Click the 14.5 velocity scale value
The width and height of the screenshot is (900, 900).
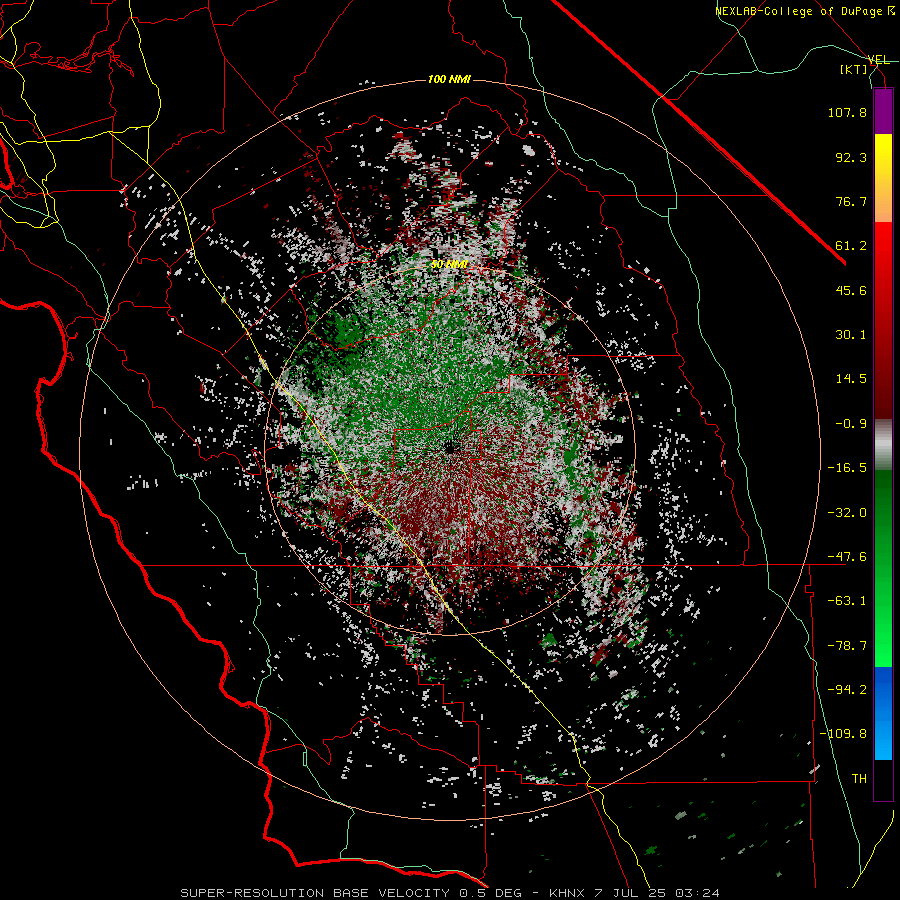(851, 379)
